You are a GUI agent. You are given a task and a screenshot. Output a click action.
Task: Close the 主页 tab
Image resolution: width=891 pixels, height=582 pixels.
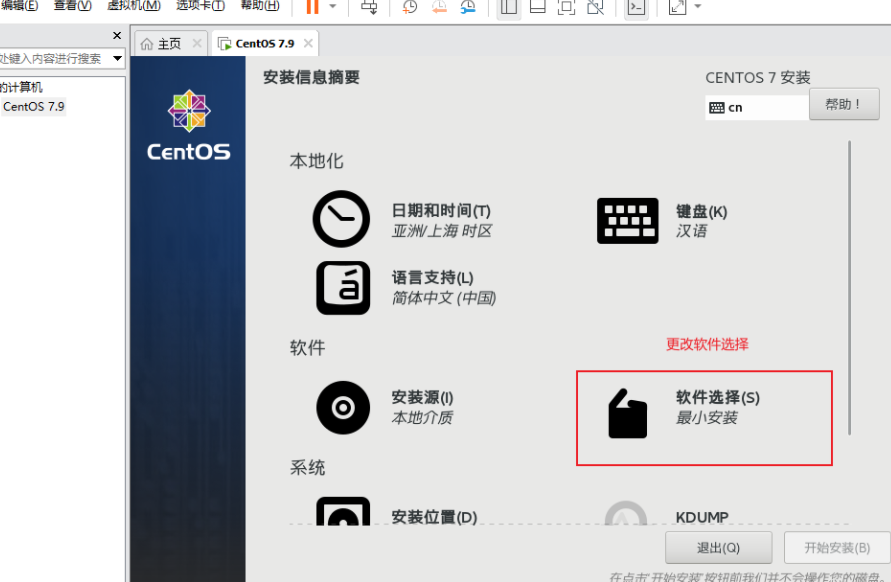point(197,43)
